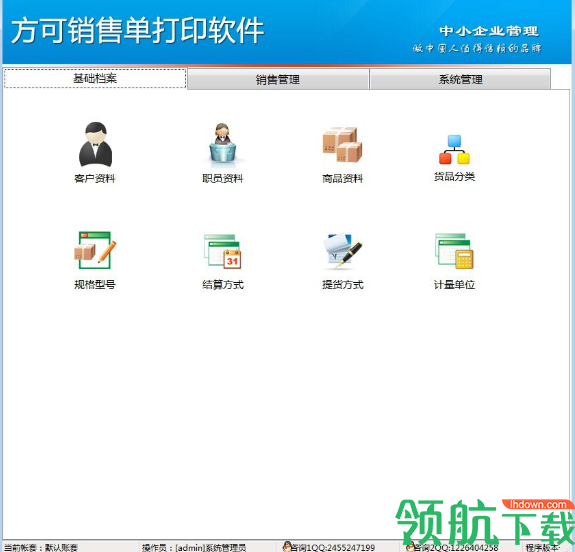
Task: Open the 客户资料 customer icon
Action: click(x=95, y=145)
